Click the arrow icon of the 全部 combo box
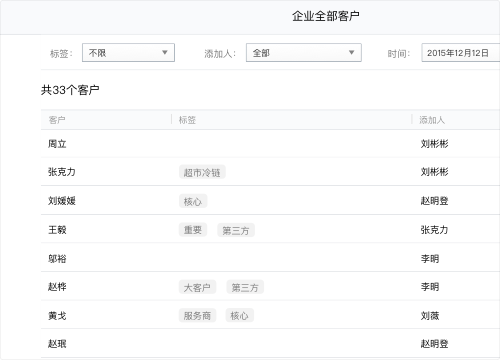This screenshot has width=500, height=360. [351, 52]
